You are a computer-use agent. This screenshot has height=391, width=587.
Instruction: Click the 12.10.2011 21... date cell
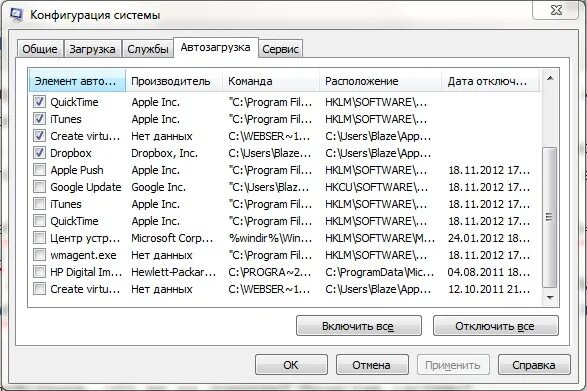pos(489,289)
